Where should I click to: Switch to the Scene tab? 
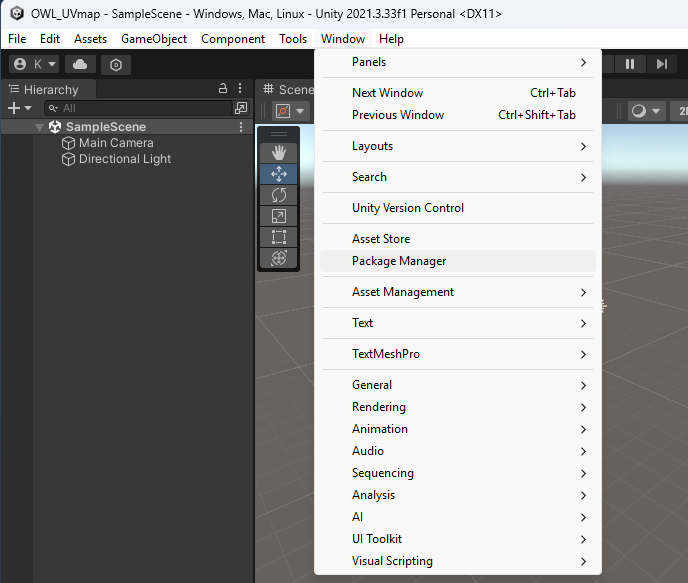click(x=288, y=89)
